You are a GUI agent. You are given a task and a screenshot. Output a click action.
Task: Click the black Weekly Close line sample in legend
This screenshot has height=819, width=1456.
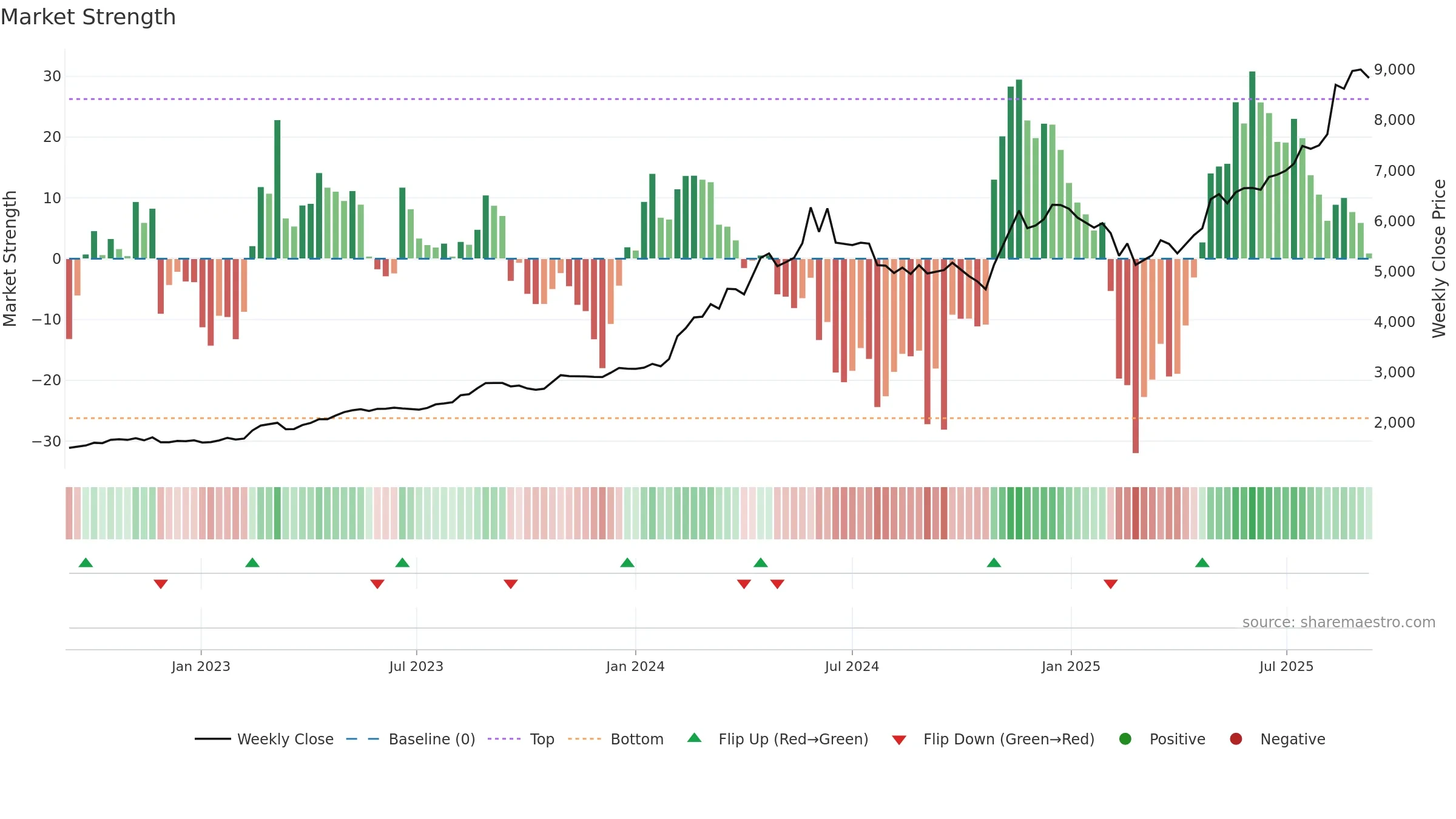(x=213, y=739)
